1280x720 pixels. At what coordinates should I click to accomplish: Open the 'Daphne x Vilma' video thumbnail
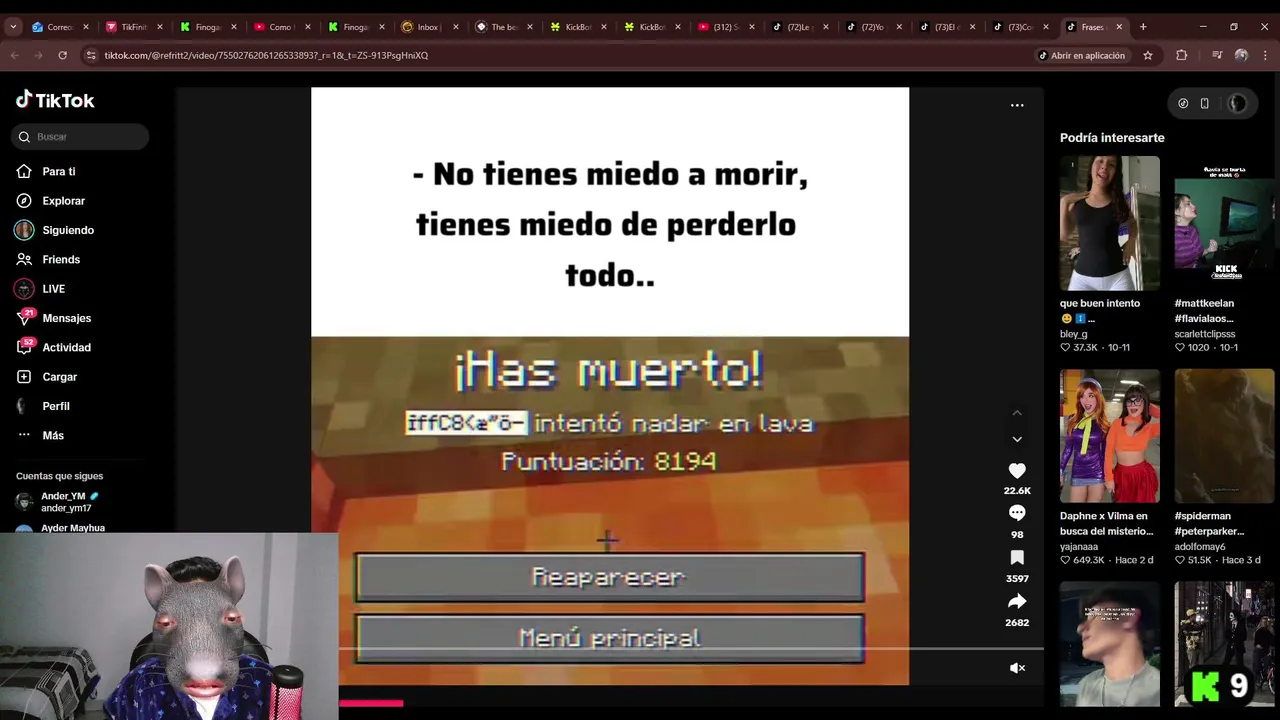point(1110,436)
